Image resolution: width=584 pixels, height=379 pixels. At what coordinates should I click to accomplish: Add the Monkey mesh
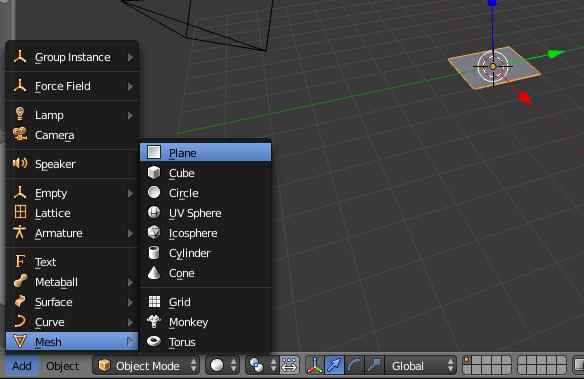(206, 322)
